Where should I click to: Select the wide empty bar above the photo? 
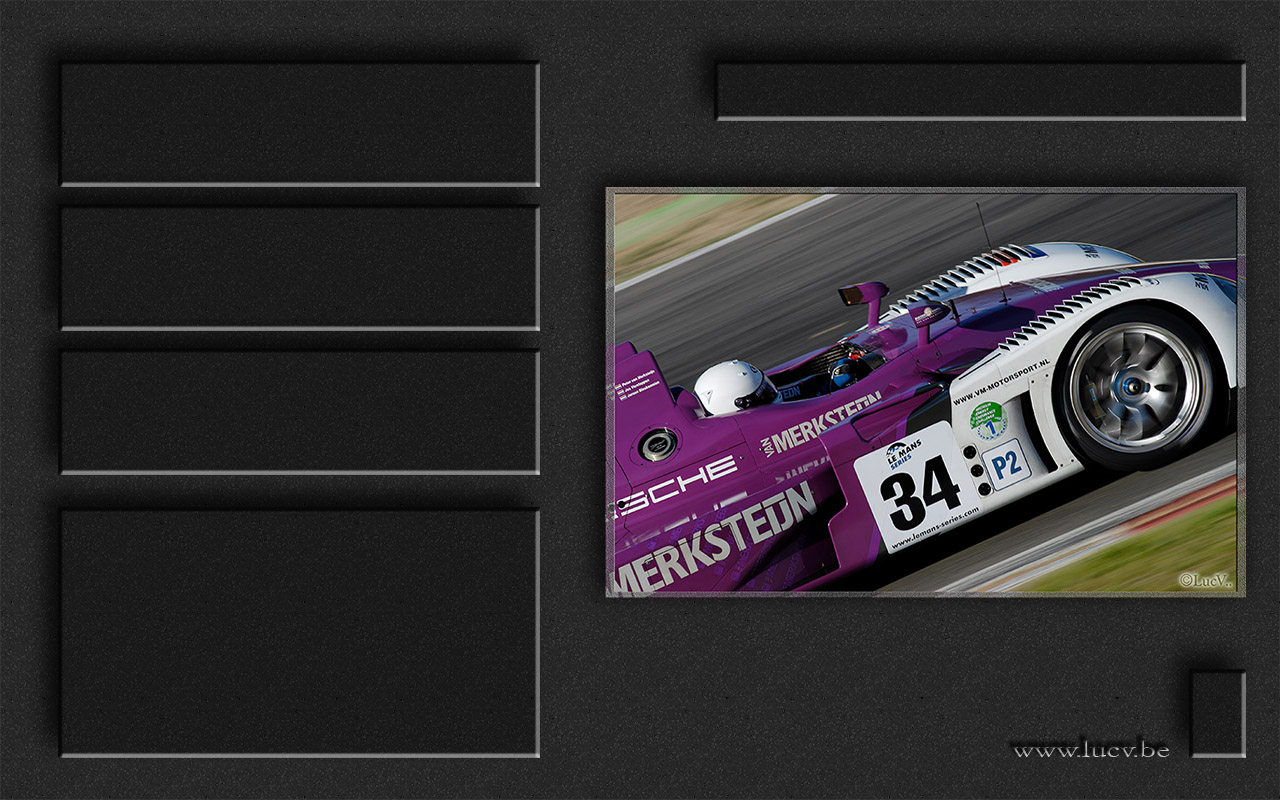[x=981, y=91]
